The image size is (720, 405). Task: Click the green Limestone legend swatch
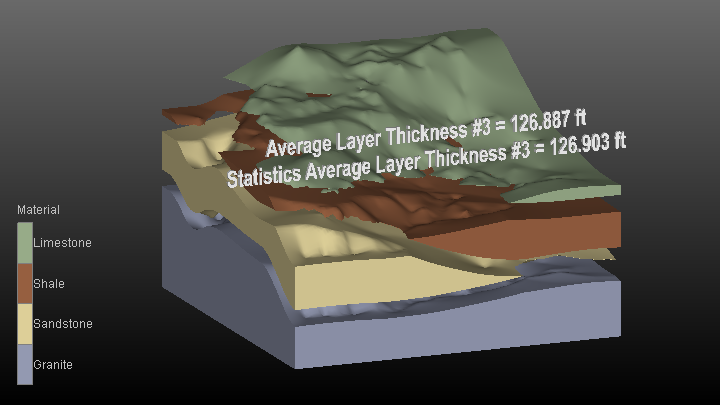point(24,243)
